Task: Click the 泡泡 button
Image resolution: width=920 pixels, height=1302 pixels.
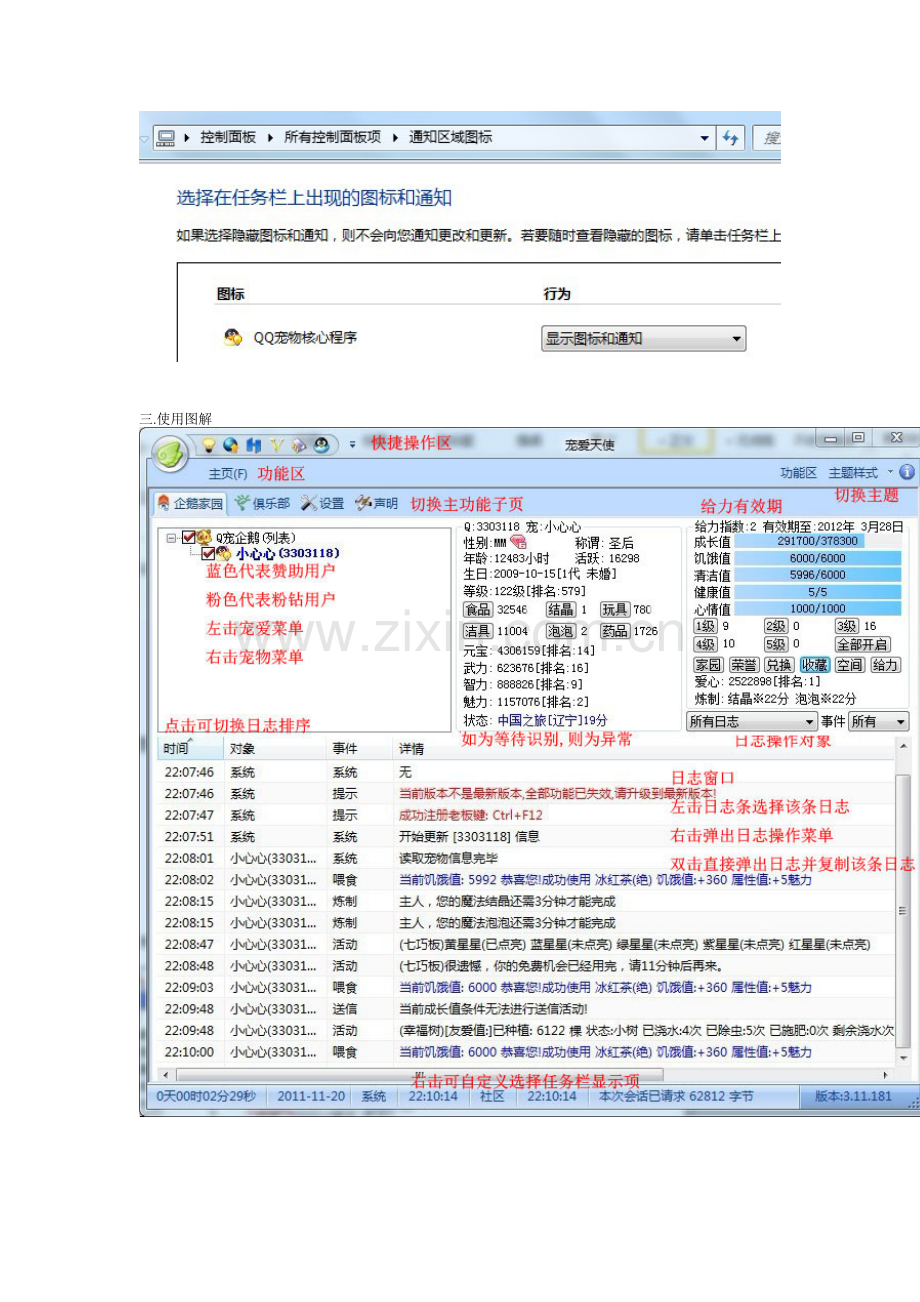Action: click(x=560, y=631)
